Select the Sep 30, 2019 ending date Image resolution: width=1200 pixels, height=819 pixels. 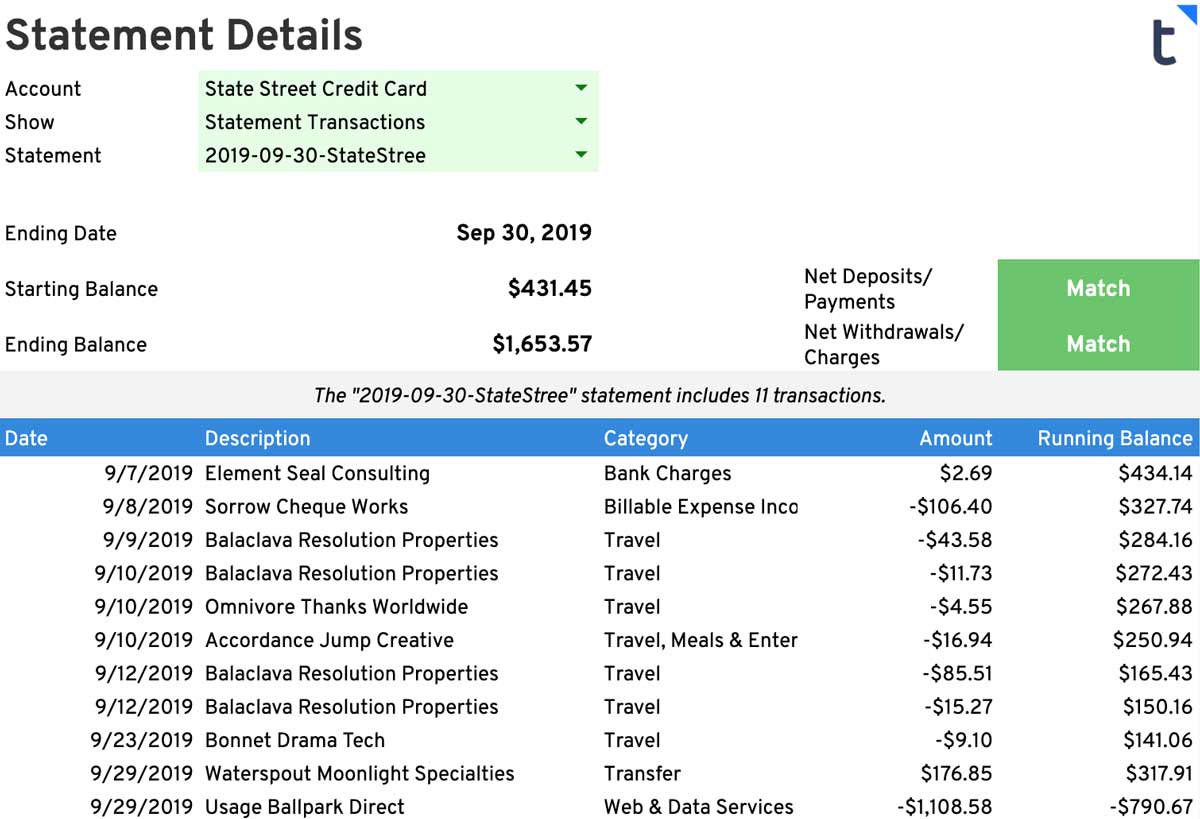[524, 233]
